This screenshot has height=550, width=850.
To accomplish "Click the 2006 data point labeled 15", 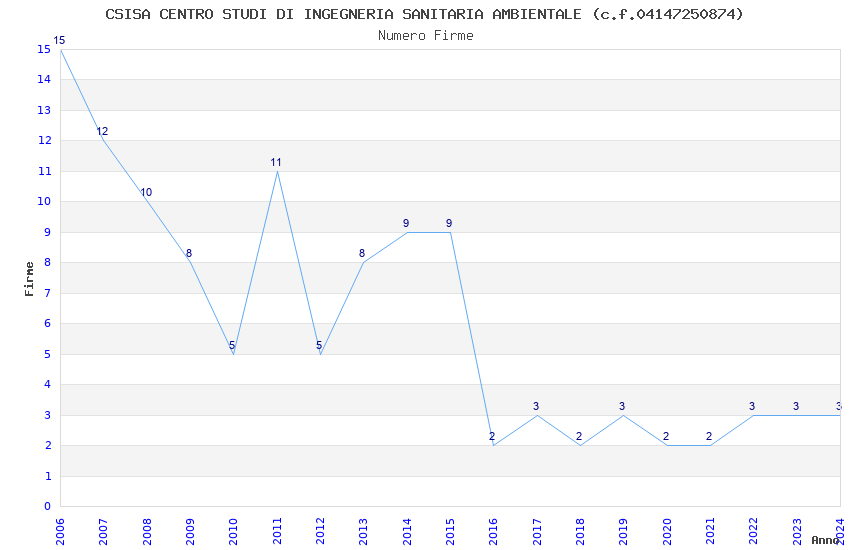I will pyautogui.click(x=60, y=49).
